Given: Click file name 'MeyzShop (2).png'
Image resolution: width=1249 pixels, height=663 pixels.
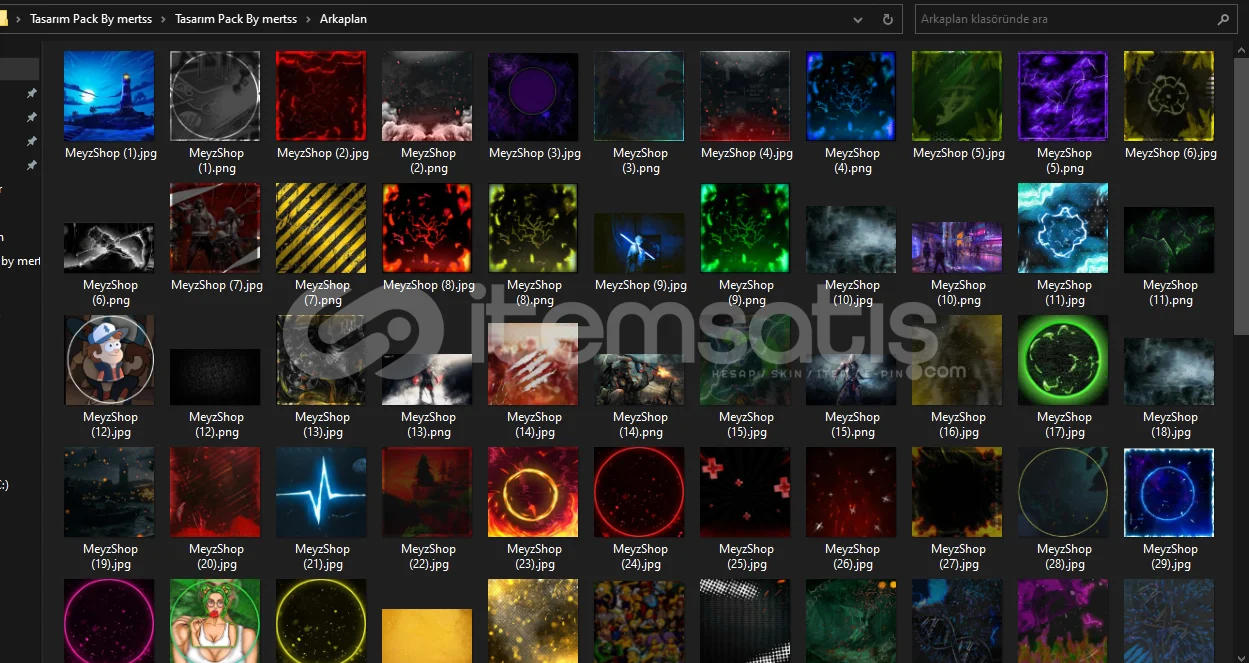Looking at the screenshot, I should 428,160.
